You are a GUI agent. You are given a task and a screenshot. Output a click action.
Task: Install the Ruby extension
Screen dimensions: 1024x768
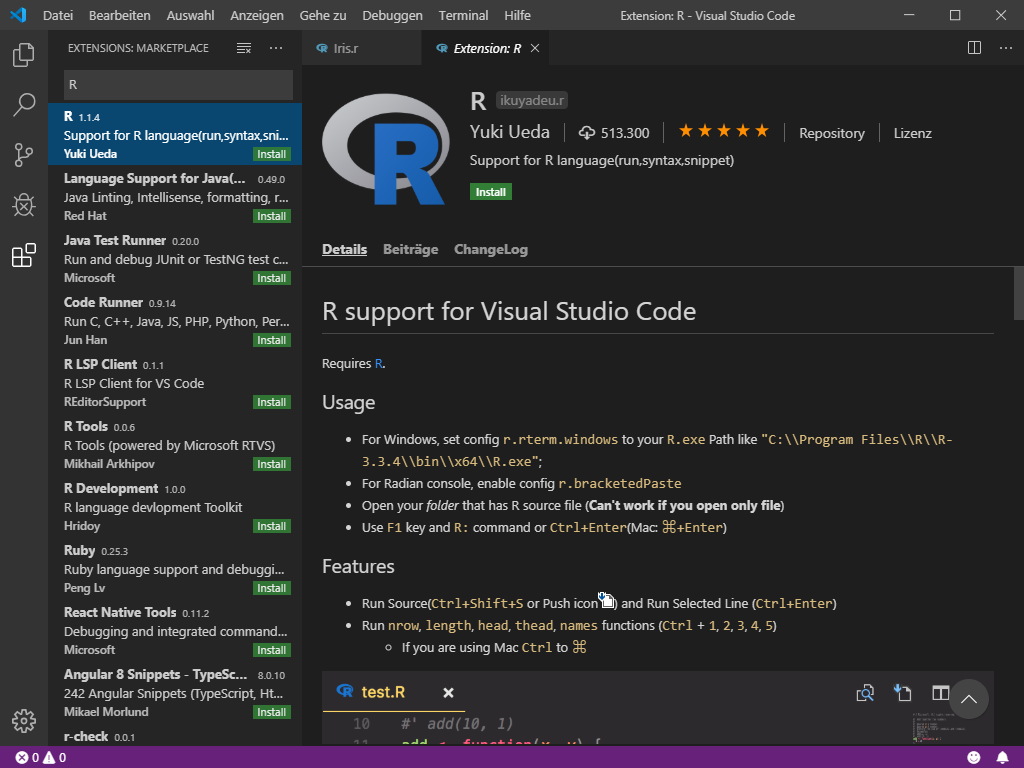click(x=272, y=588)
